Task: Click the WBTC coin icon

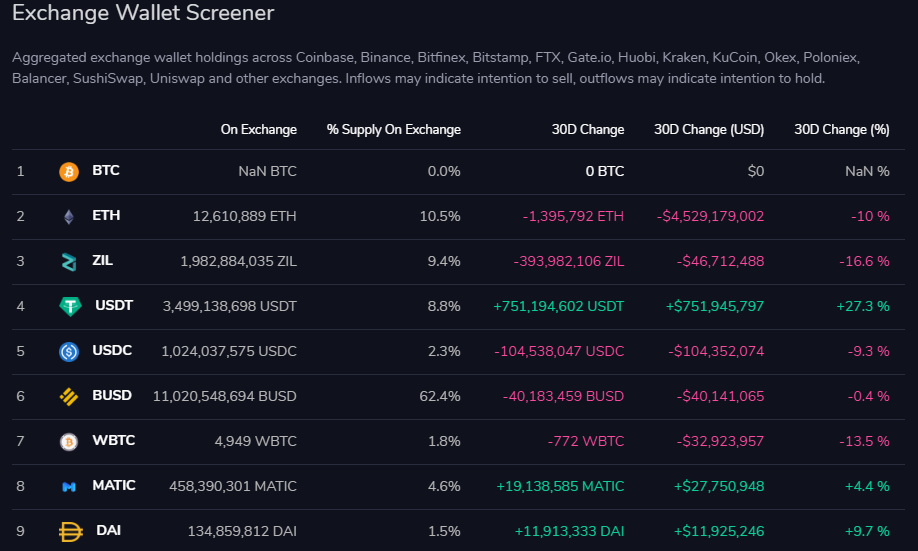Action: click(69, 442)
